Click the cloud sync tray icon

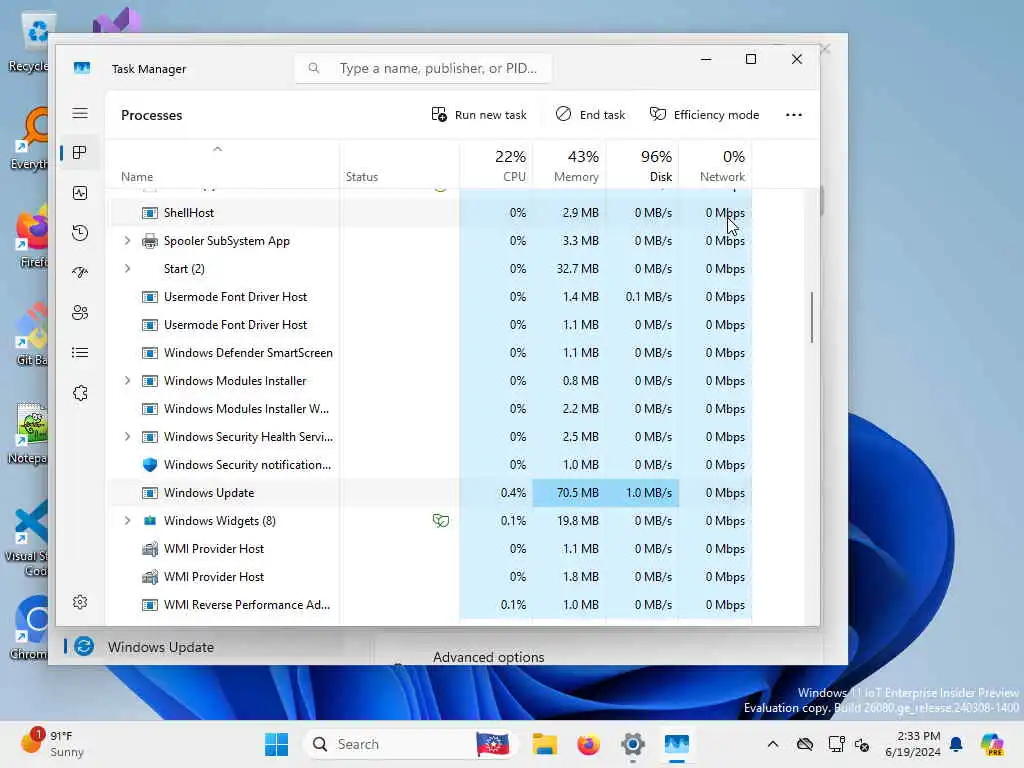(805, 744)
